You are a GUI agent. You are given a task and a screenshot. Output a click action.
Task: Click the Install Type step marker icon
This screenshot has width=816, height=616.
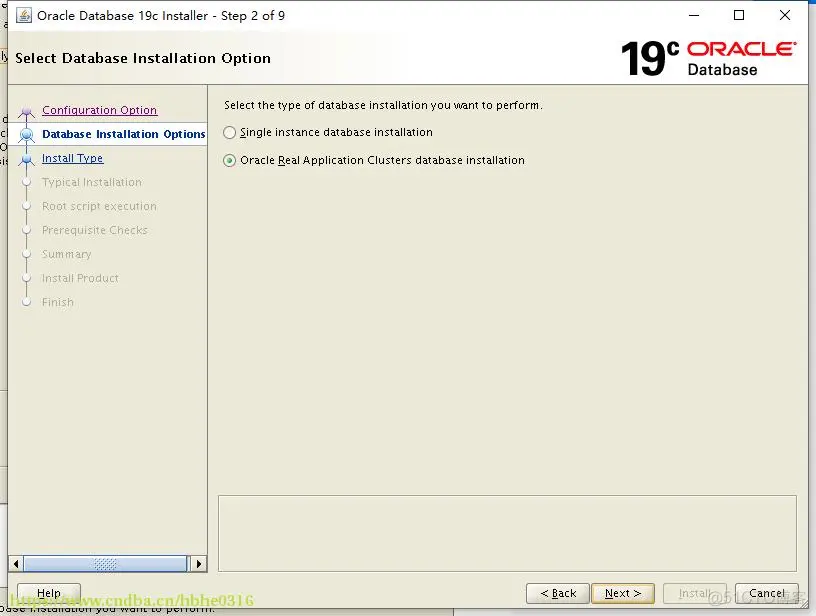click(x=27, y=159)
